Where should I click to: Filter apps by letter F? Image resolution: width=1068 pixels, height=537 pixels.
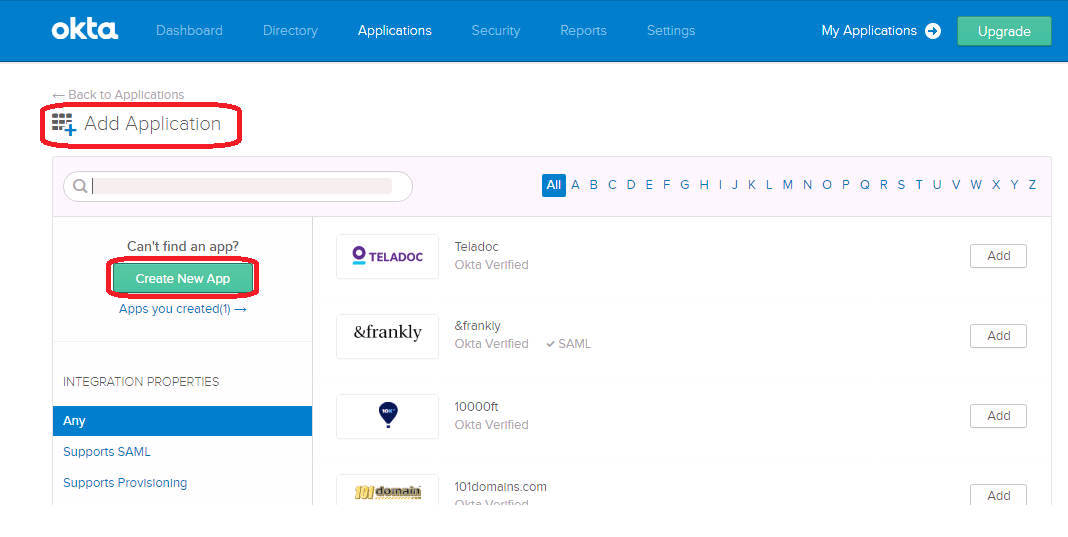point(666,185)
